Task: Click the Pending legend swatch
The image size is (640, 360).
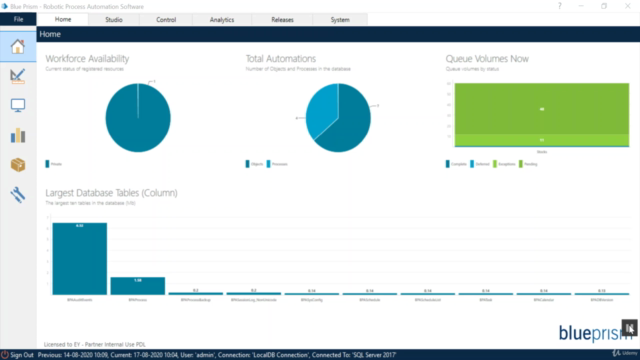Action: click(x=520, y=164)
